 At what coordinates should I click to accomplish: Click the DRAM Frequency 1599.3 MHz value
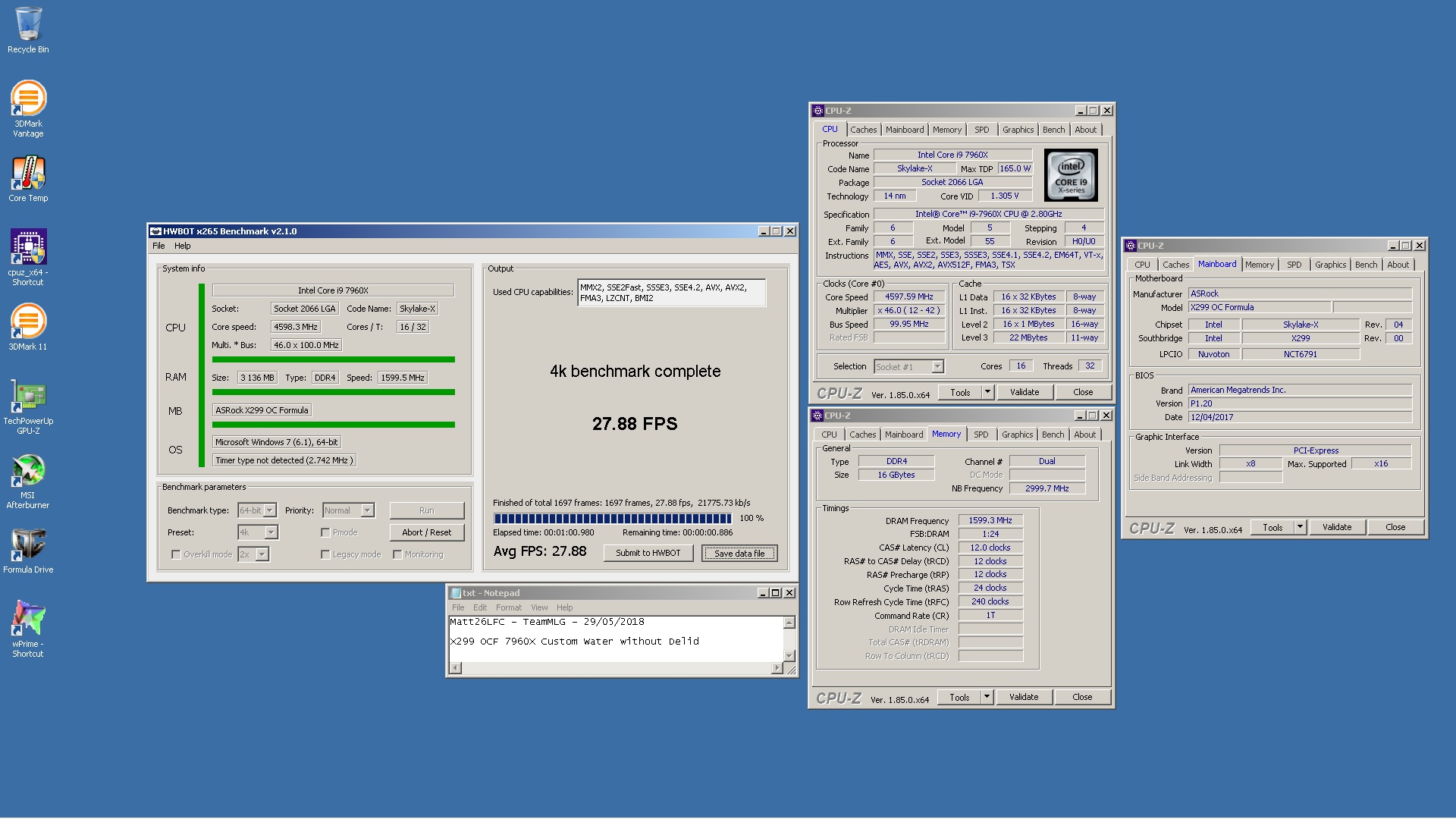coord(990,520)
